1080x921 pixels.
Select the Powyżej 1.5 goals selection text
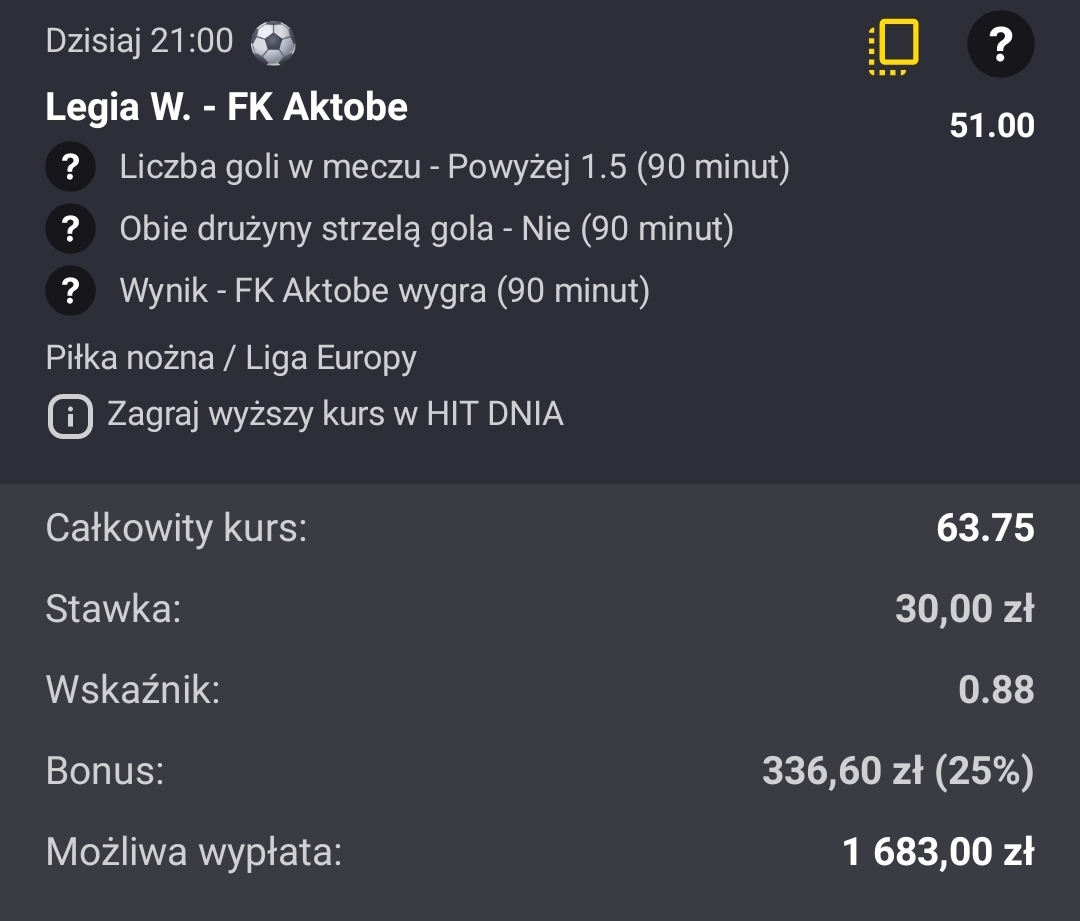coord(454,167)
